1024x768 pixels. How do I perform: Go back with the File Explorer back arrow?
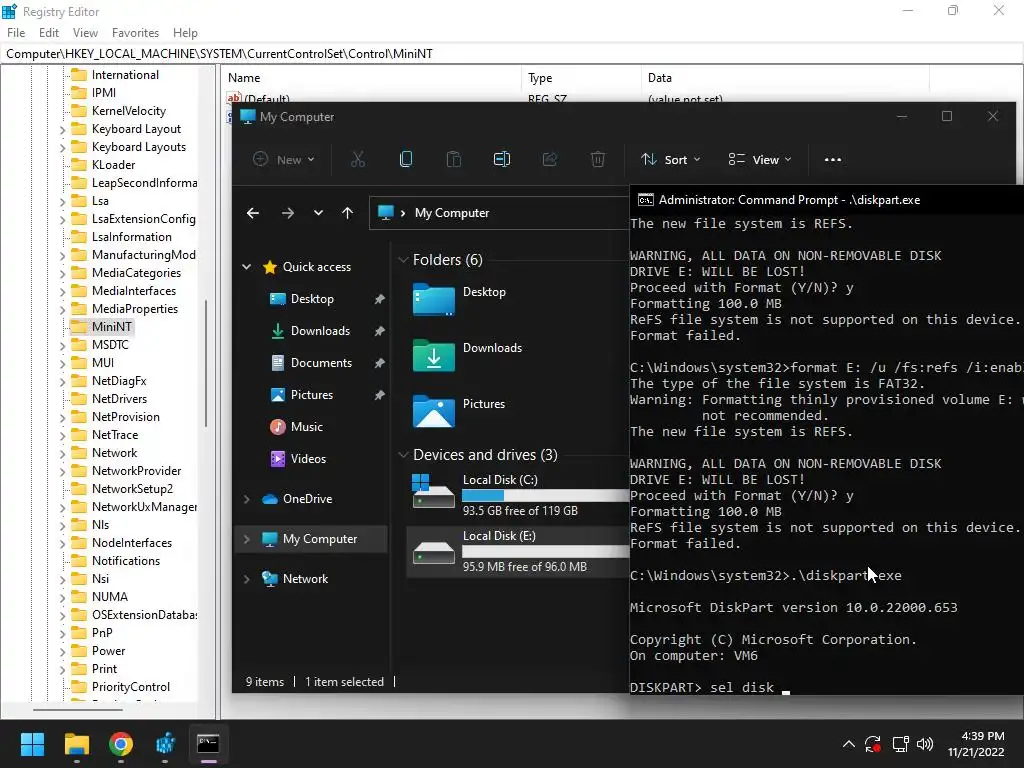pos(253,213)
